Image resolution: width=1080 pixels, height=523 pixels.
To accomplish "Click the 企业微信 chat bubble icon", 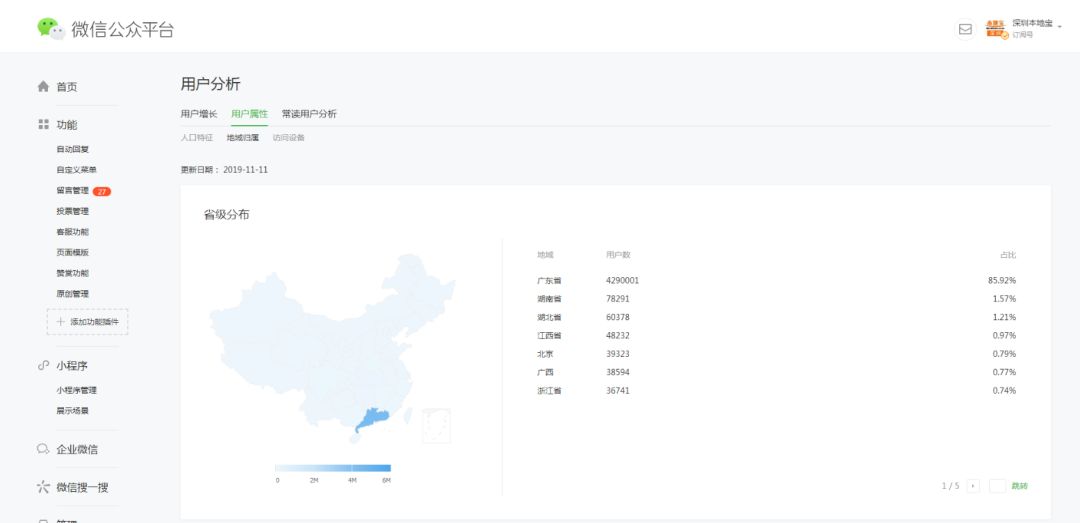I will 43,449.
